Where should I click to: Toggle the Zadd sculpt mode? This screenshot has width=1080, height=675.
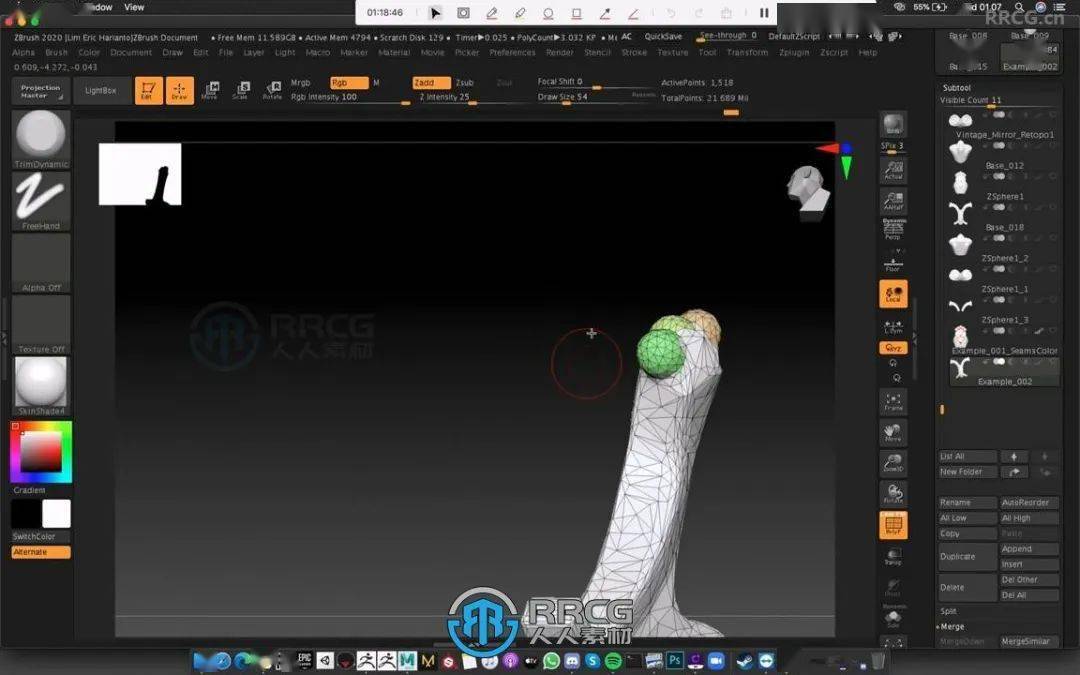[431, 83]
